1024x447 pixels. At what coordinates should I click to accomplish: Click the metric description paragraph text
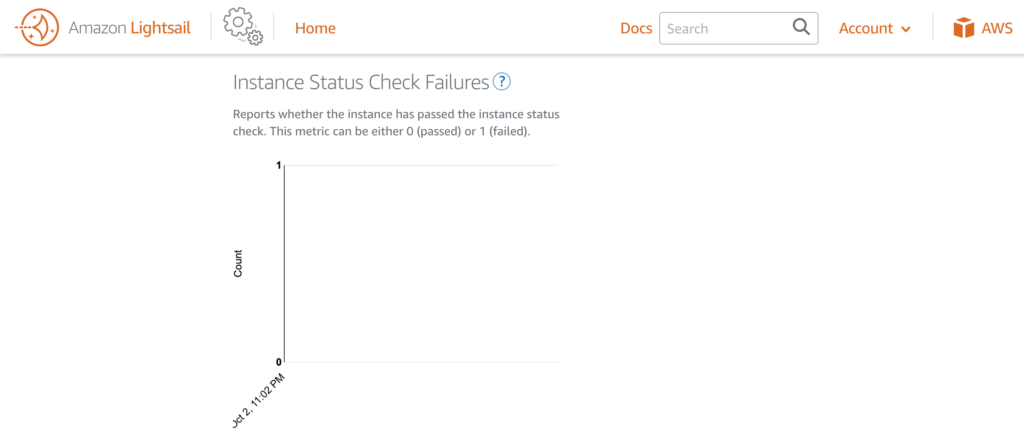(396, 123)
